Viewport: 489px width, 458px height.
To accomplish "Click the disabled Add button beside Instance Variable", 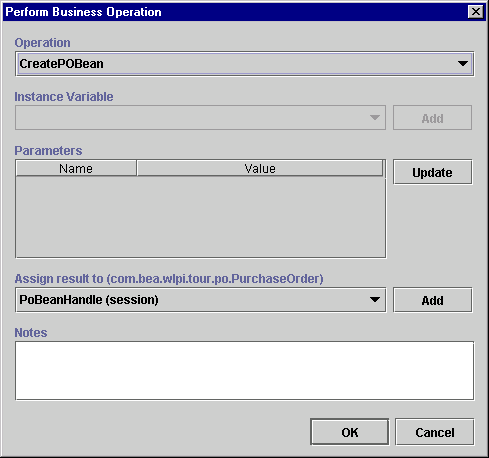I will 432,118.
